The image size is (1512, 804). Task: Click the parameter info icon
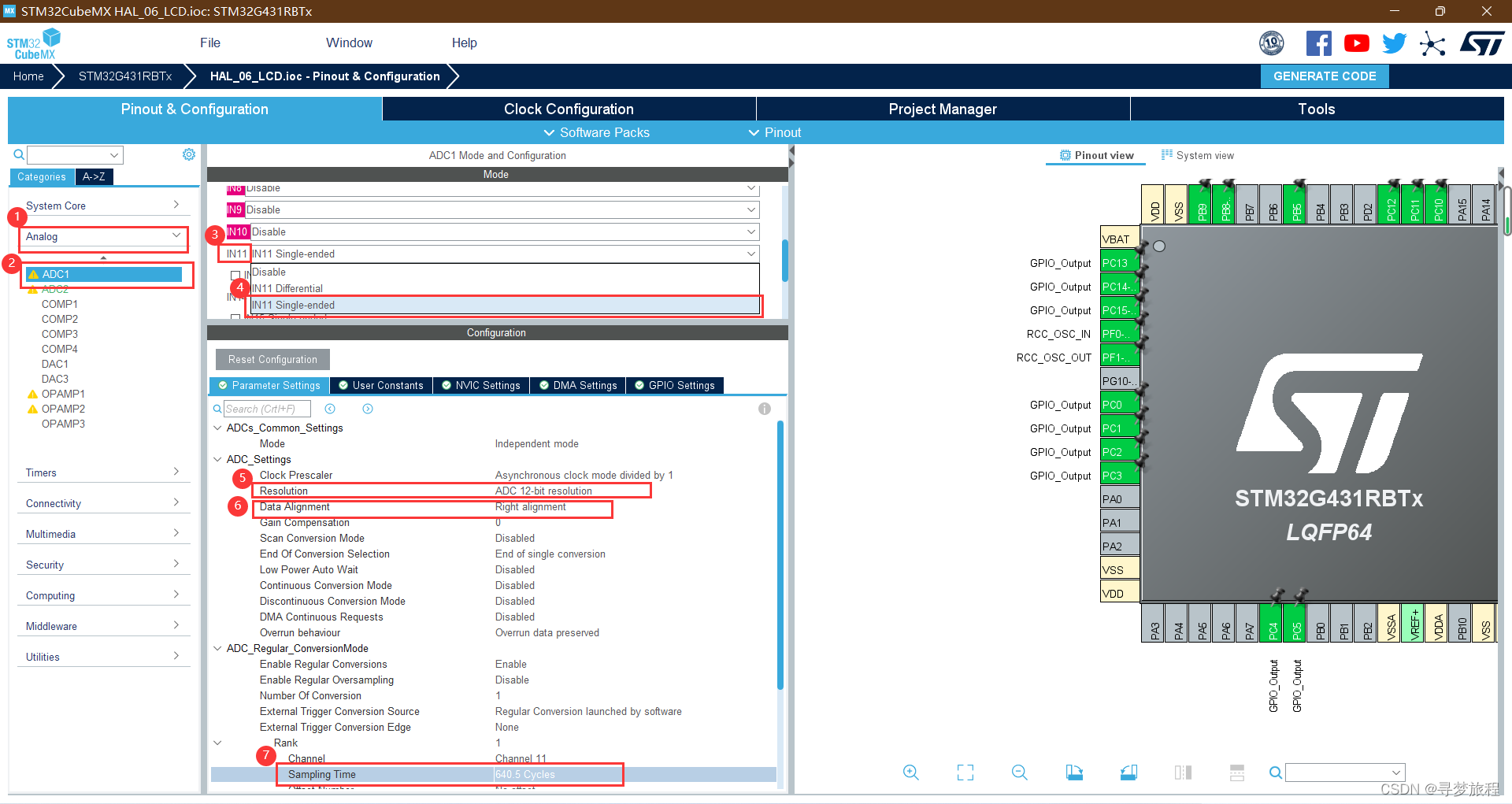tap(765, 409)
